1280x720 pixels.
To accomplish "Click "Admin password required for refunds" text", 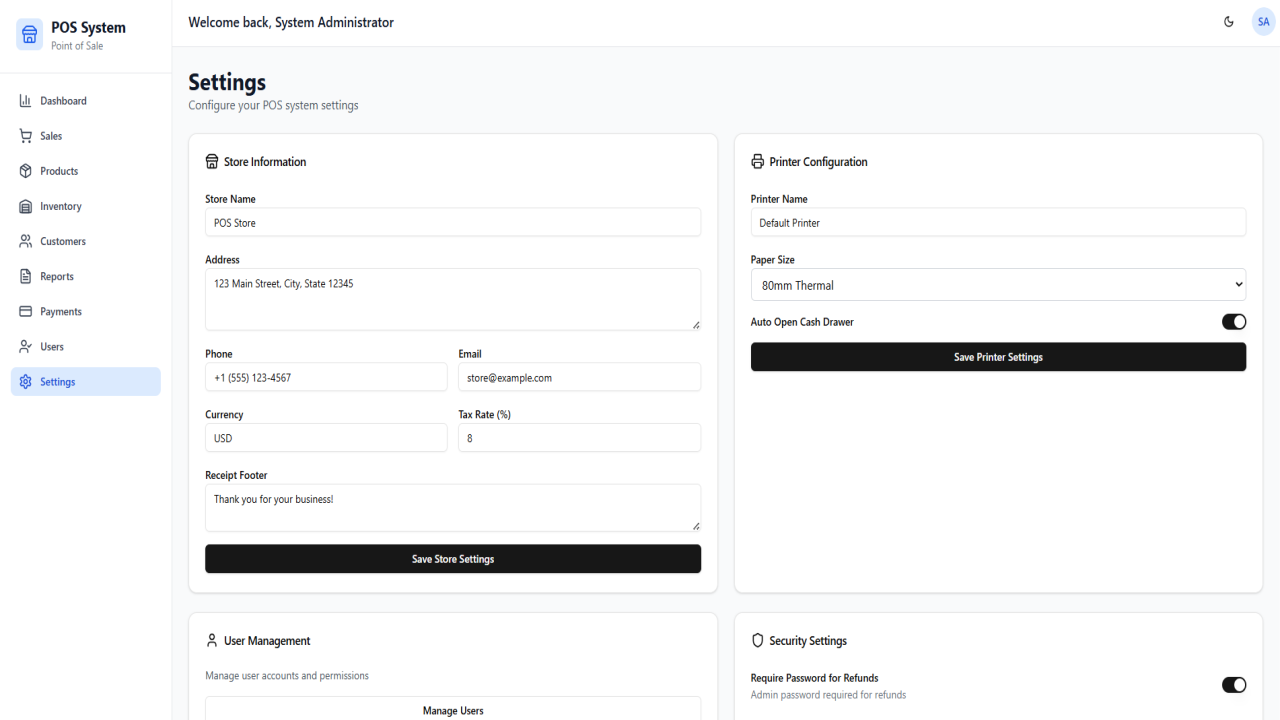I will point(828,695).
